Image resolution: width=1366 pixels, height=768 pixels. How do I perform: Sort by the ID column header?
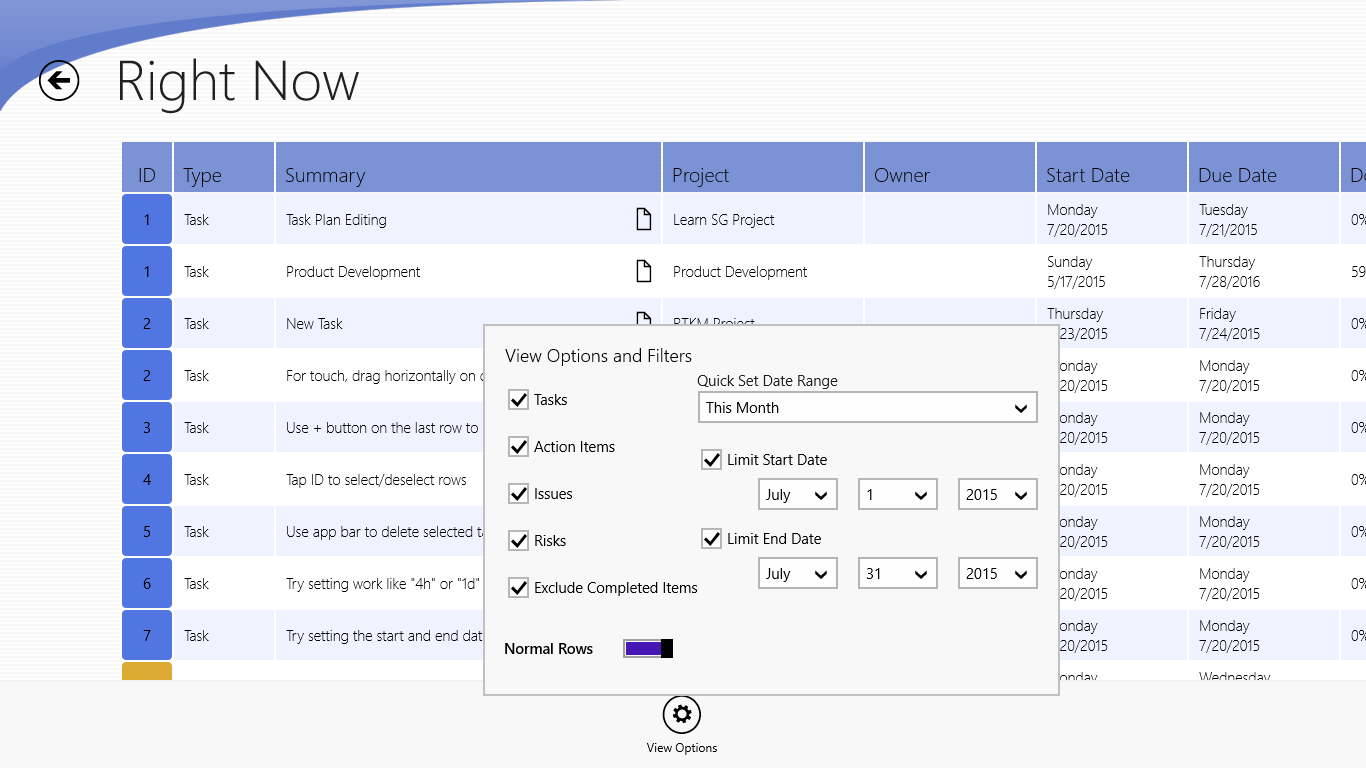pyautogui.click(x=147, y=167)
